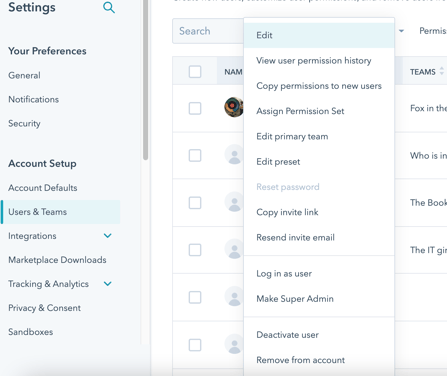Click the first user's colorful avatar
This screenshot has height=376, width=447.
point(234,107)
